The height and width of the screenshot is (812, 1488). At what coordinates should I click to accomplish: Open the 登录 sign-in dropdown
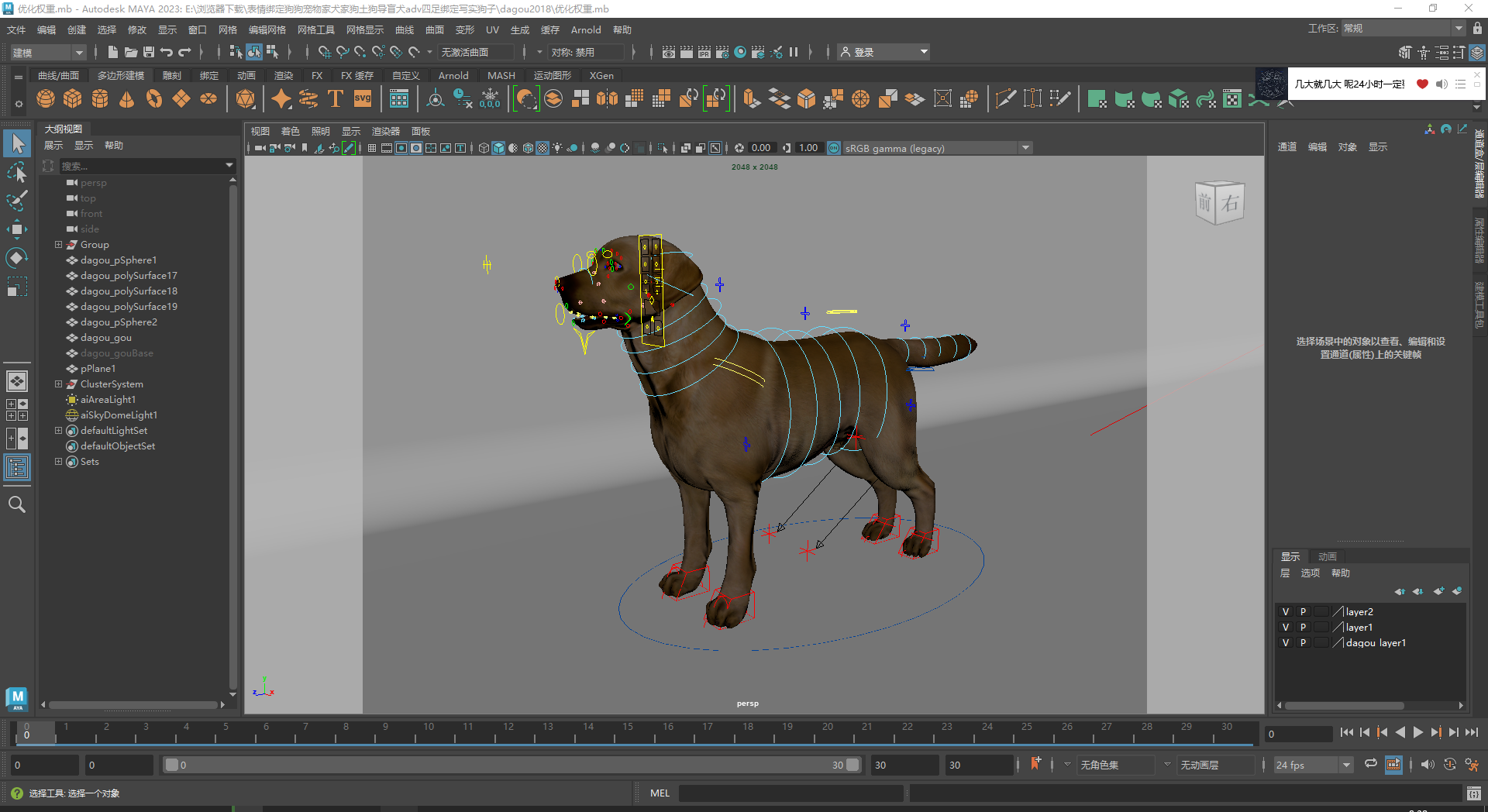coord(884,52)
